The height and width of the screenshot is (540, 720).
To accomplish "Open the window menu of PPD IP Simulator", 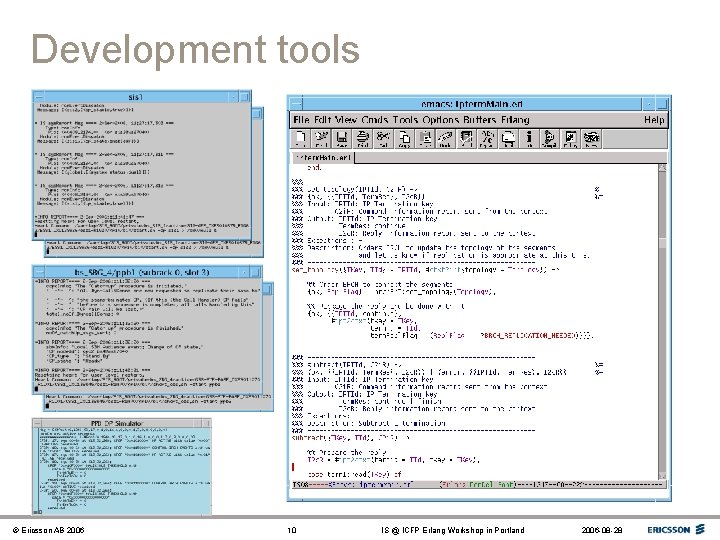I will point(38,423).
